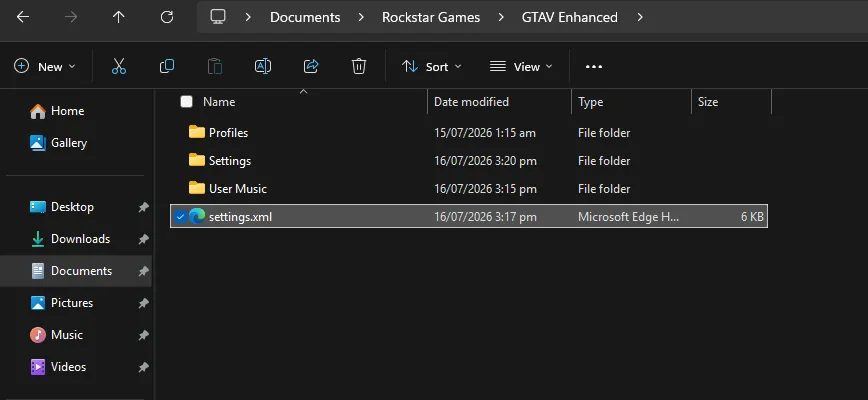Select the Settings folder name
The image size is (868, 400).
pos(230,161)
